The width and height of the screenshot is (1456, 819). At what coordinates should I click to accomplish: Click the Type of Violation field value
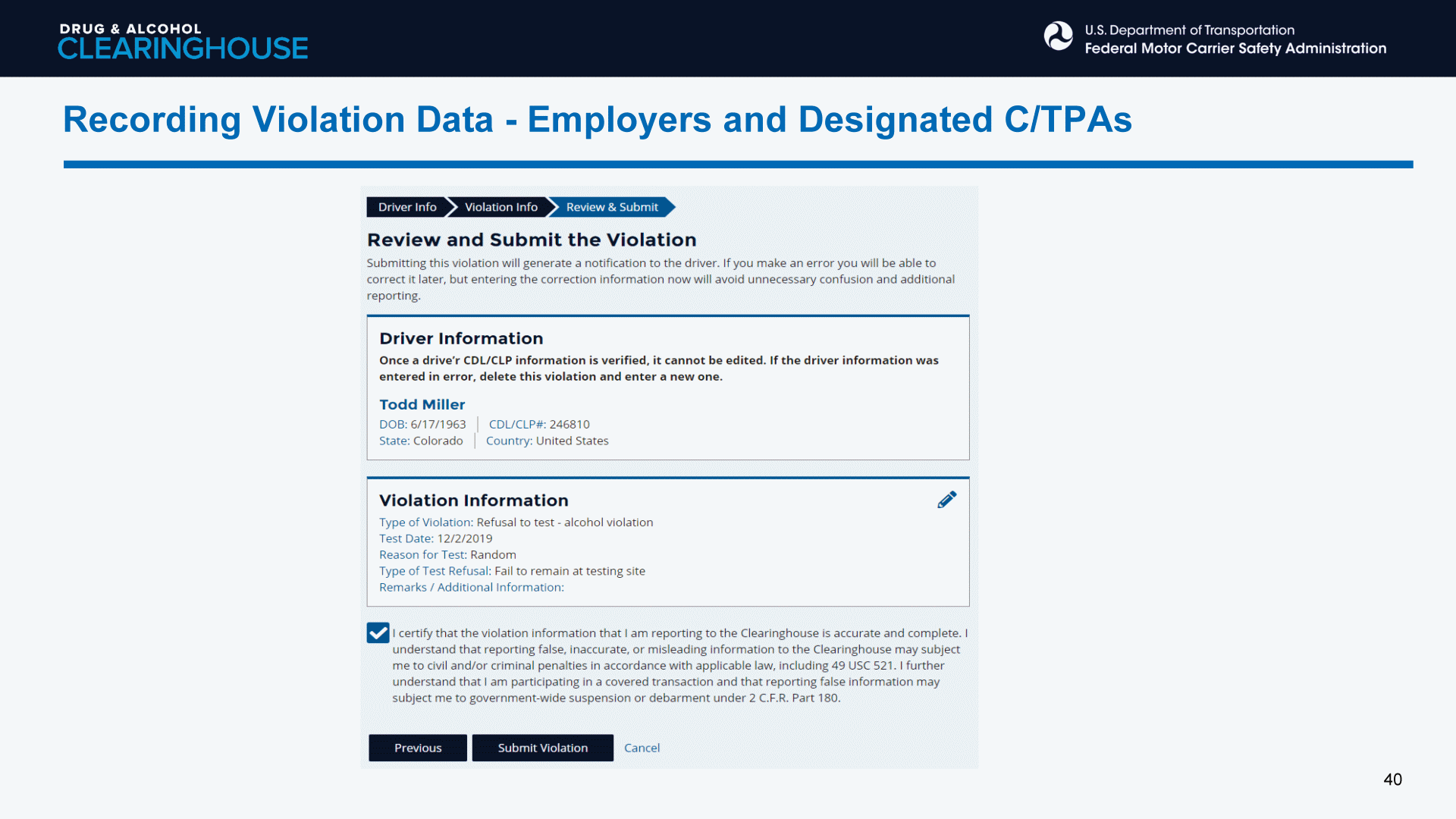point(564,522)
